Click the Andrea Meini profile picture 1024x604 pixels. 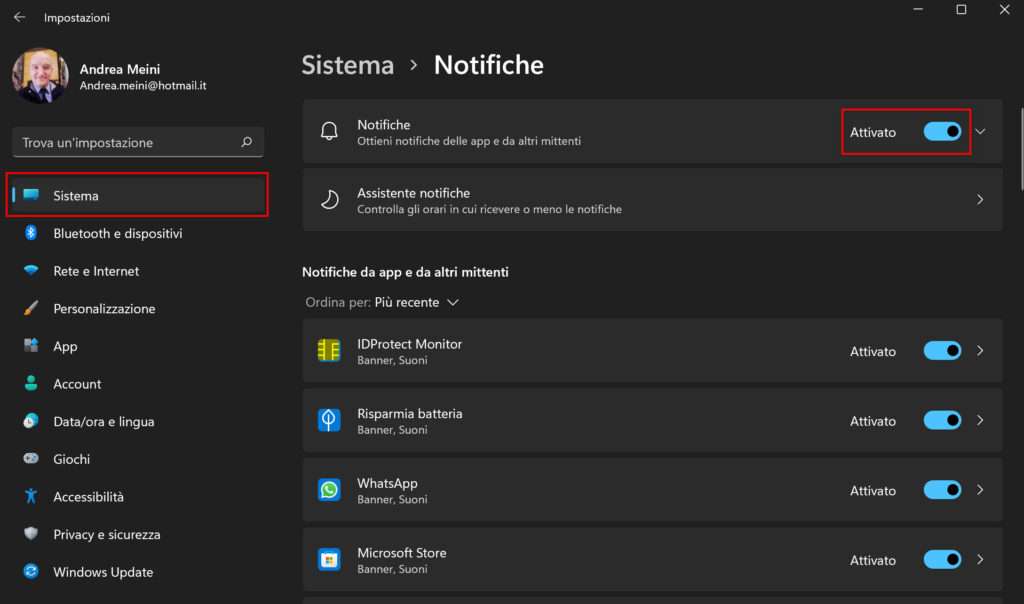pos(40,76)
